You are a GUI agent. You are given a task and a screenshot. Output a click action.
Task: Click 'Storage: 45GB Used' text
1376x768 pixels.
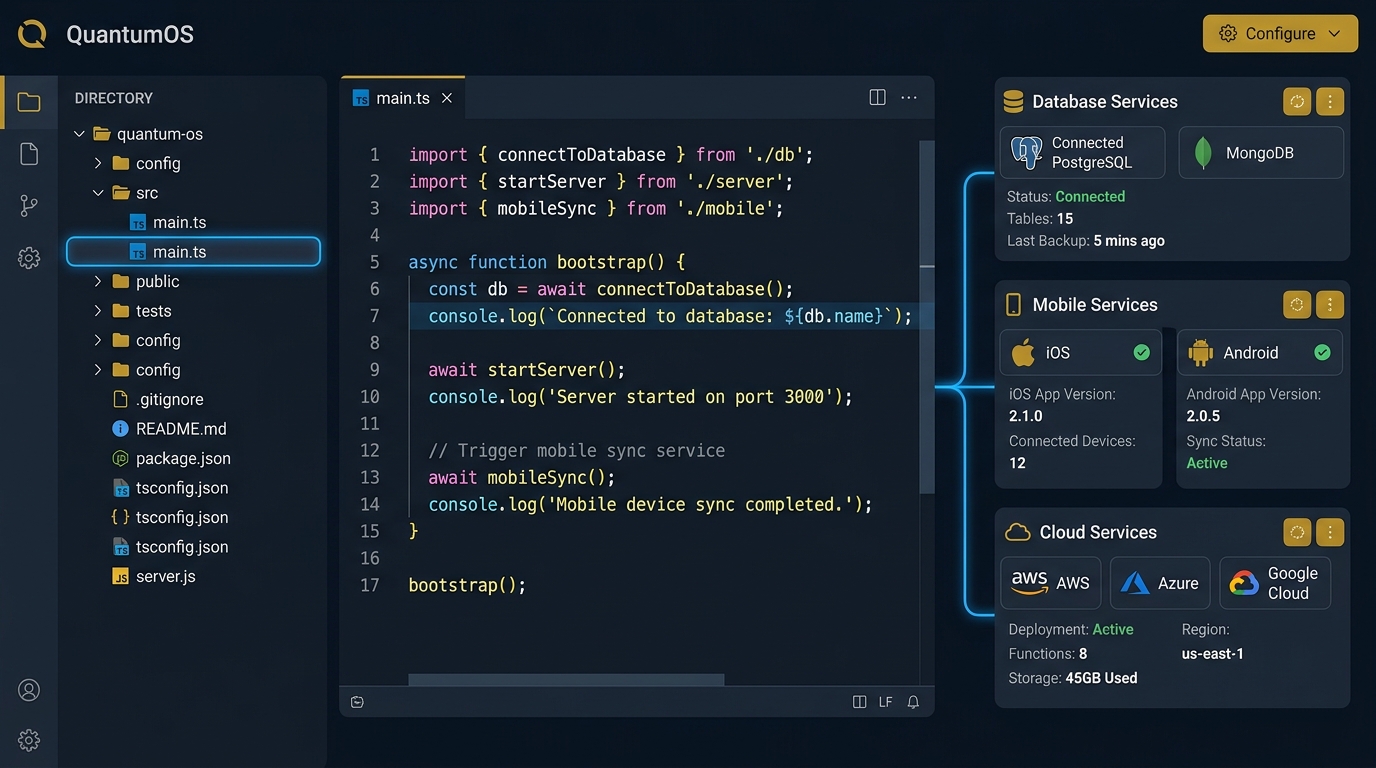click(x=1073, y=677)
